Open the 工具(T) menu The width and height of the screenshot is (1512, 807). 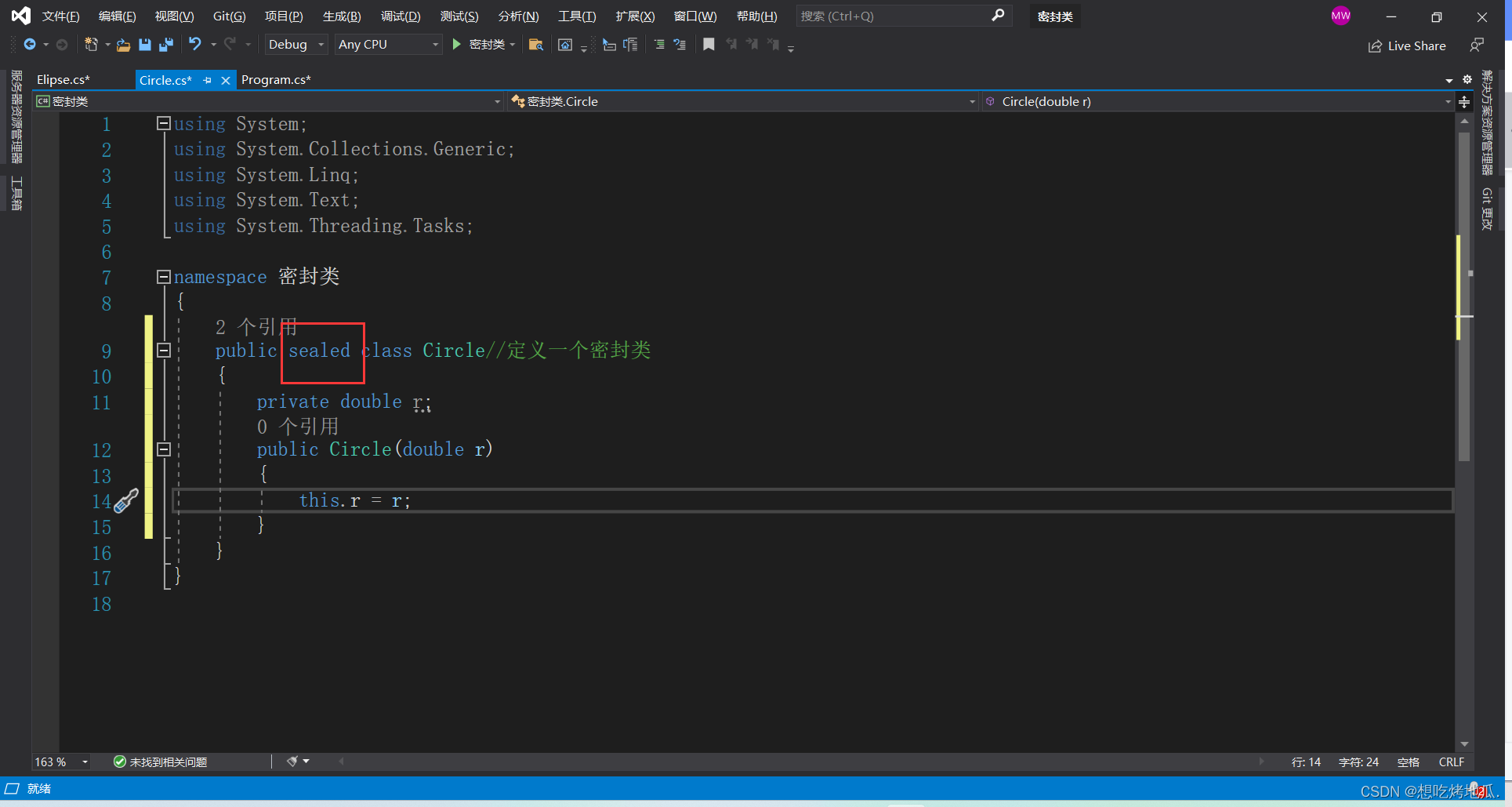pyautogui.click(x=577, y=16)
